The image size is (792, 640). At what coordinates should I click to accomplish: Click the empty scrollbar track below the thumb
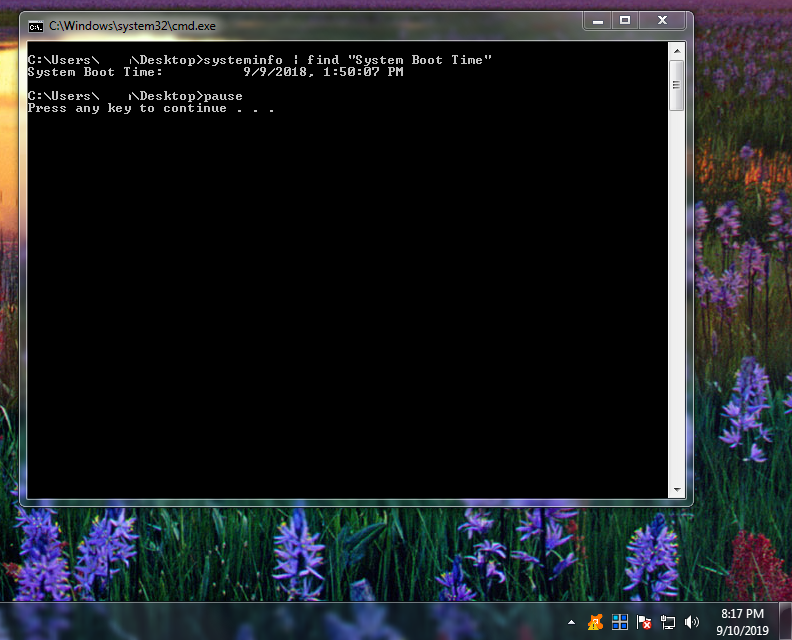[x=677, y=300]
